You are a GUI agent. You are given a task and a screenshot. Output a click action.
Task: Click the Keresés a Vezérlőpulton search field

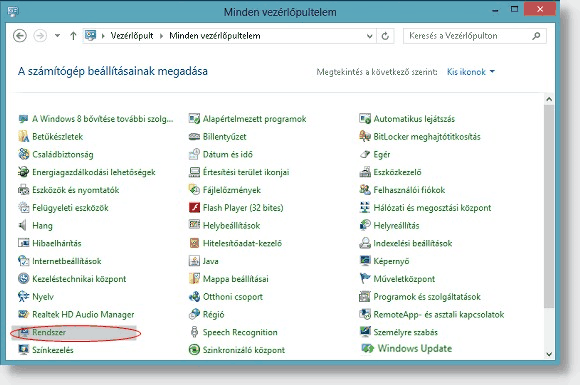(x=475, y=36)
